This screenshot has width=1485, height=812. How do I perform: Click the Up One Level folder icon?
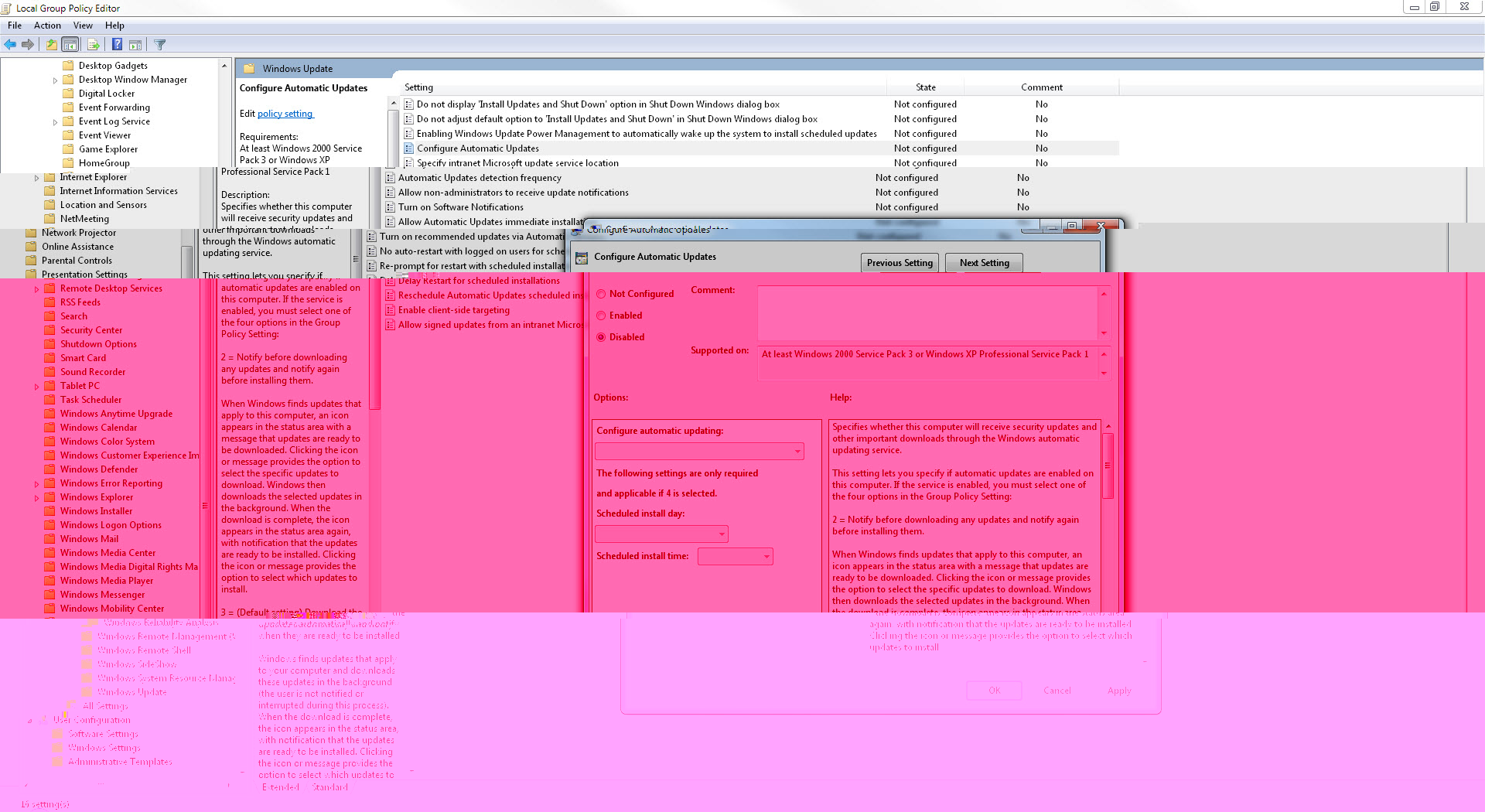point(51,45)
